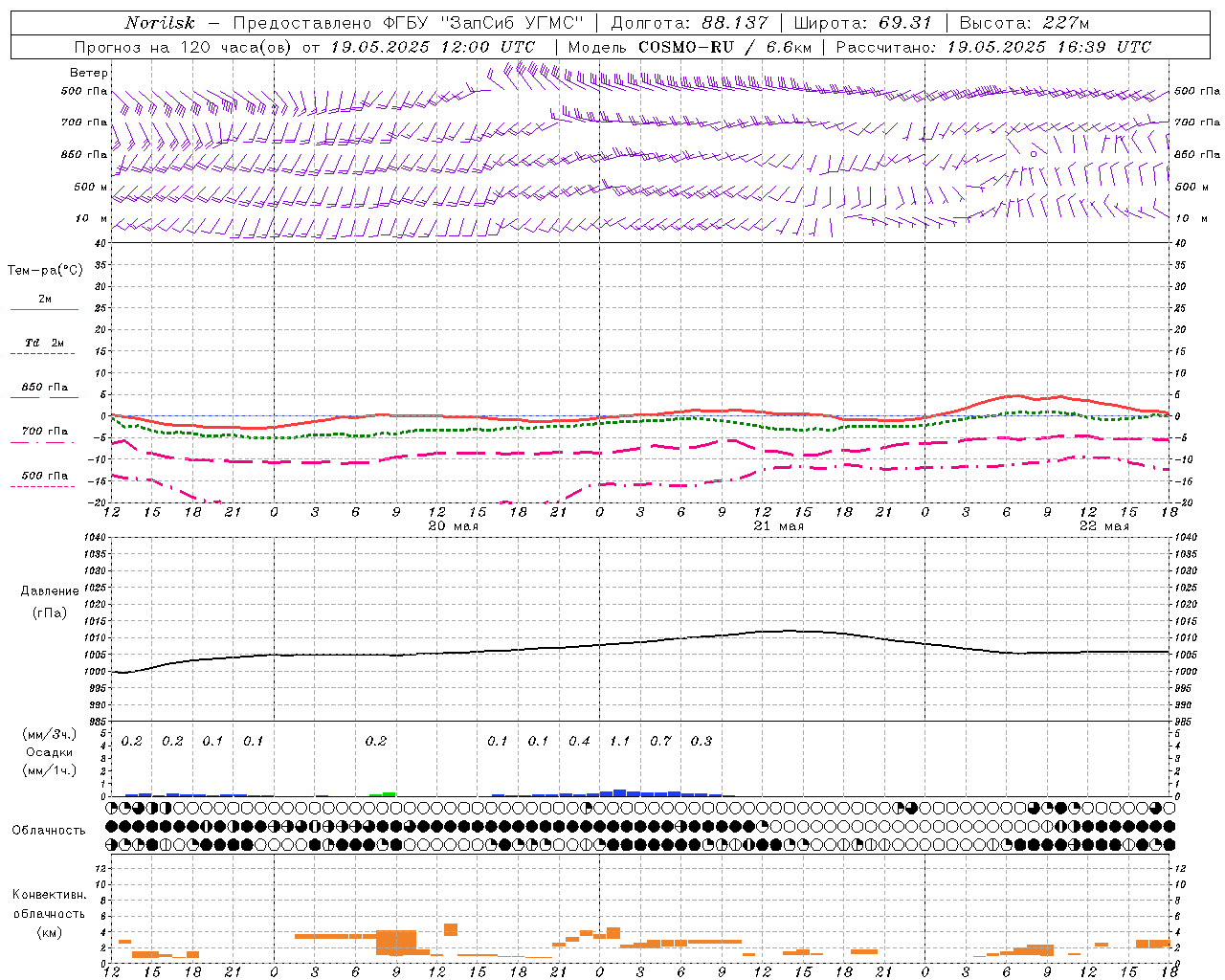Click the 700 гПа temperature legend entry
The image size is (1225, 980).
[45, 432]
